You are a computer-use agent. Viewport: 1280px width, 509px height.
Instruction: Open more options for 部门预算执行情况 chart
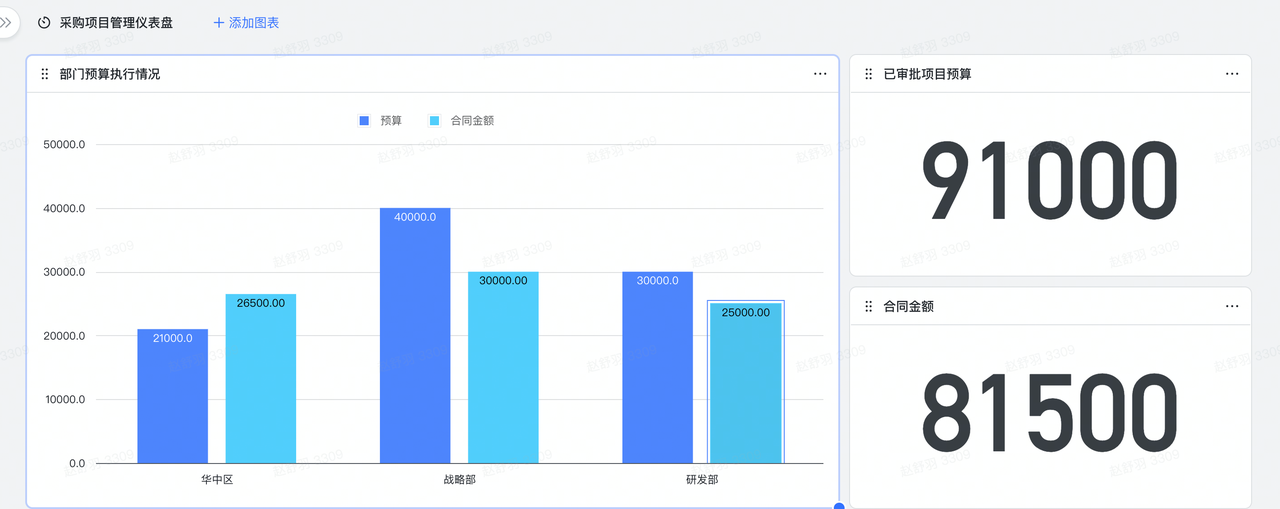point(820,74)
